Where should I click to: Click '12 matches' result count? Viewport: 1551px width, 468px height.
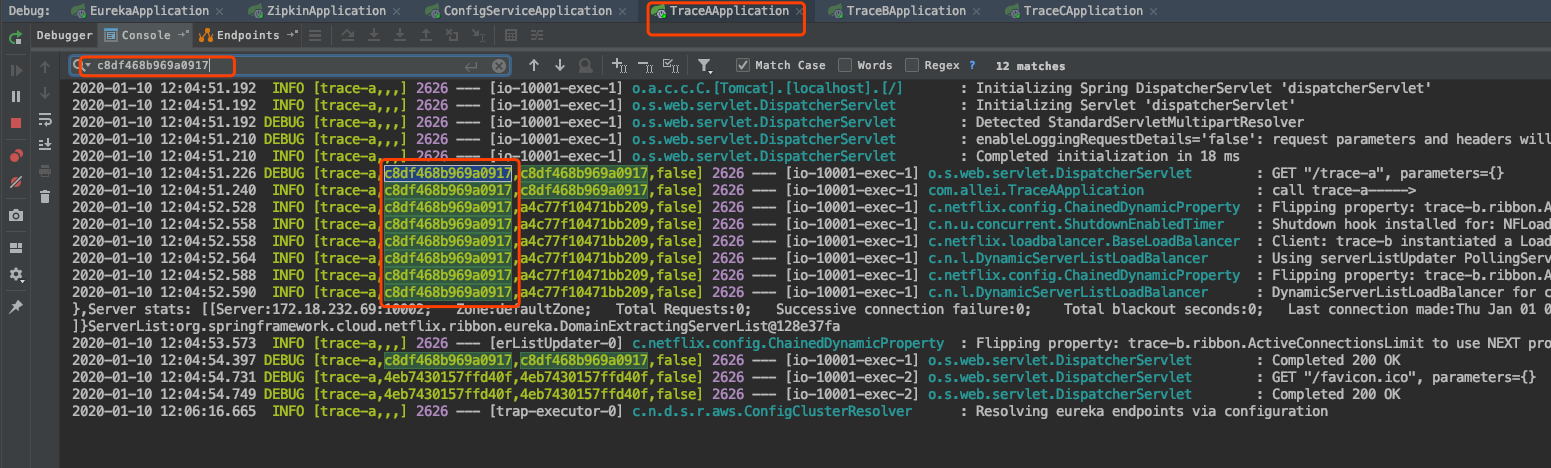pyautogui.click(x=1030, y=66)
